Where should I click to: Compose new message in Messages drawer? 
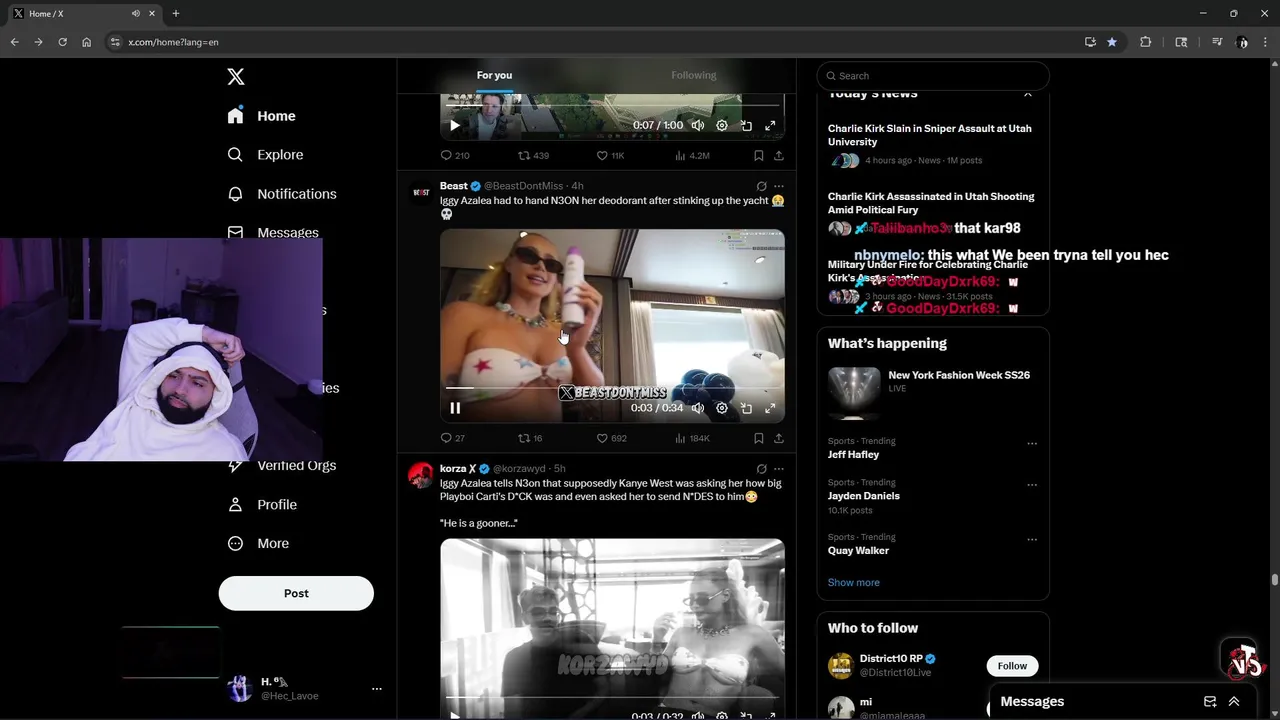click(x=1210, y=702)
